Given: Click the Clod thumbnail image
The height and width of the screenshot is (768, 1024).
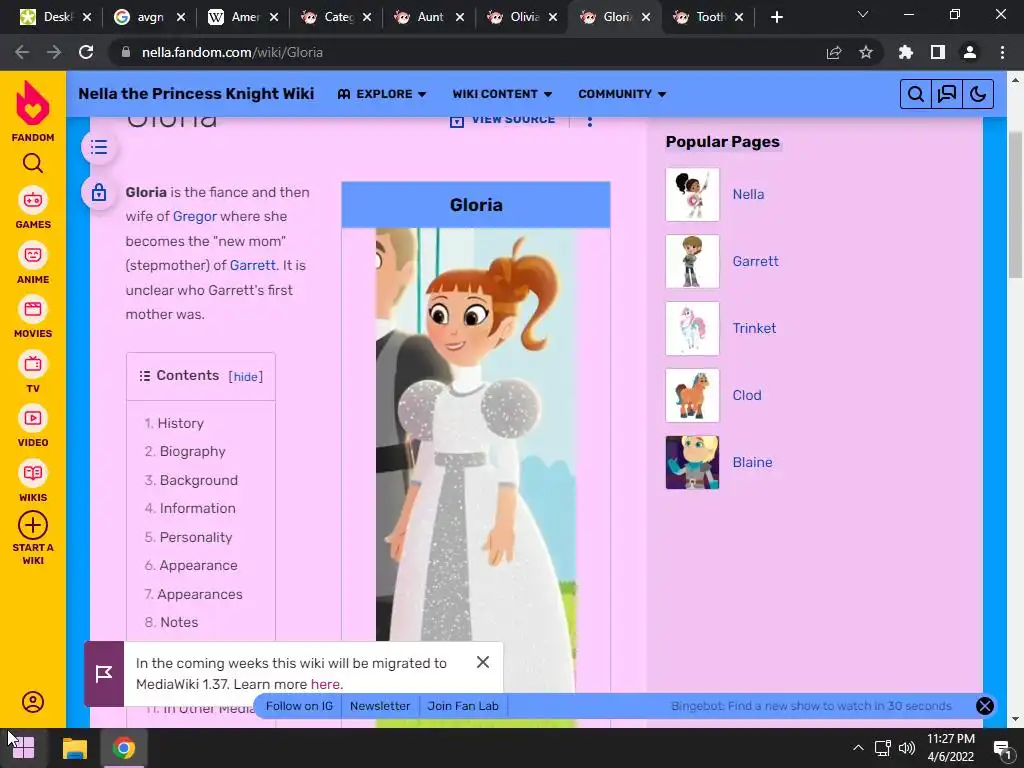Looking at the screenshot, I should tap(692, 396).
